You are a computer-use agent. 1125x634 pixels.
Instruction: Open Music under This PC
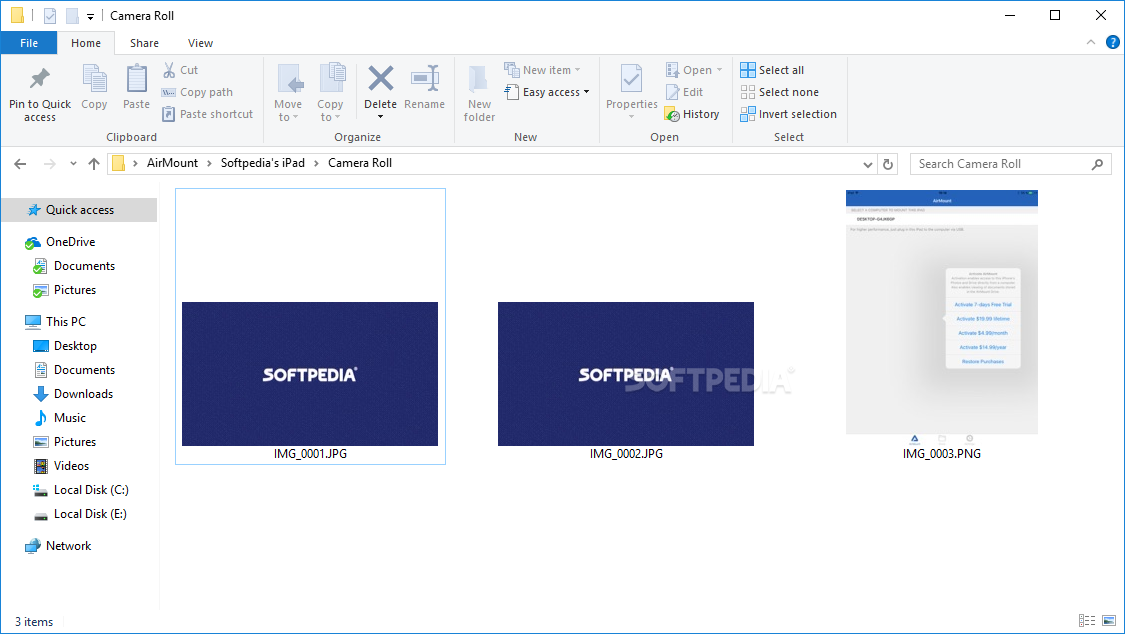pyautogui.click(x=70, y=417)
